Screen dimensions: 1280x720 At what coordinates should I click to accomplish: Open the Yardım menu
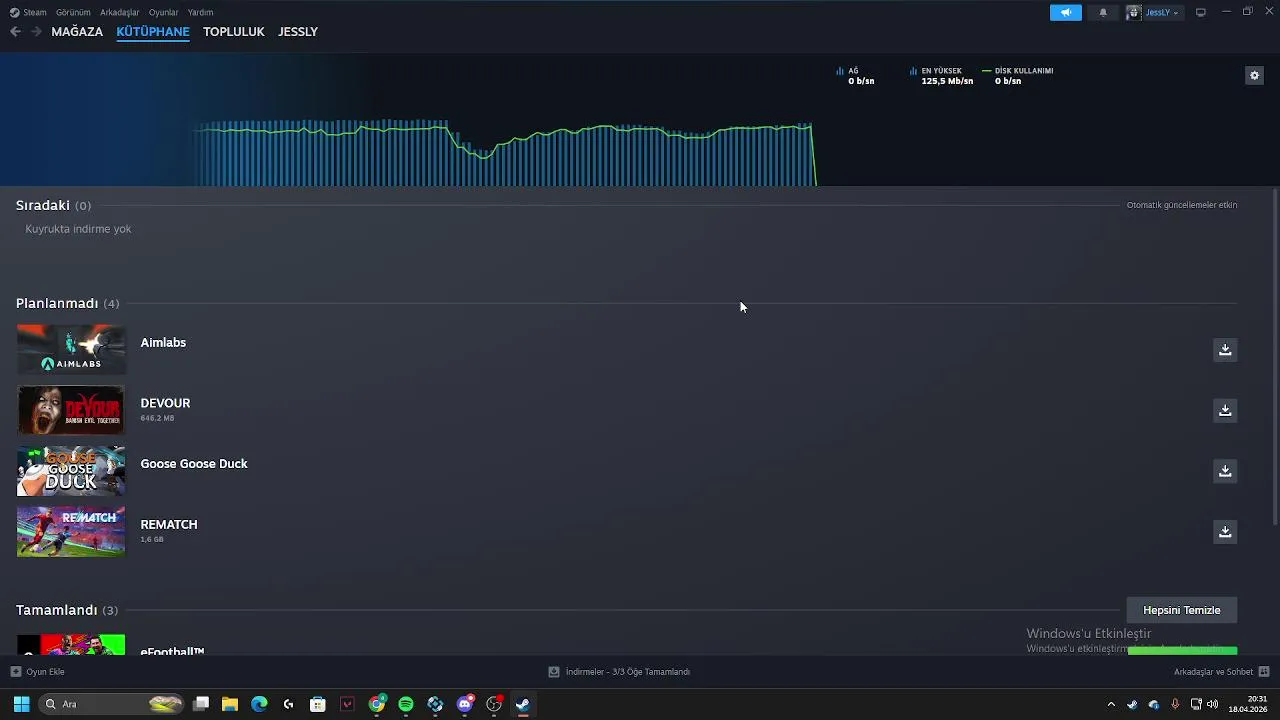point(200,12)
